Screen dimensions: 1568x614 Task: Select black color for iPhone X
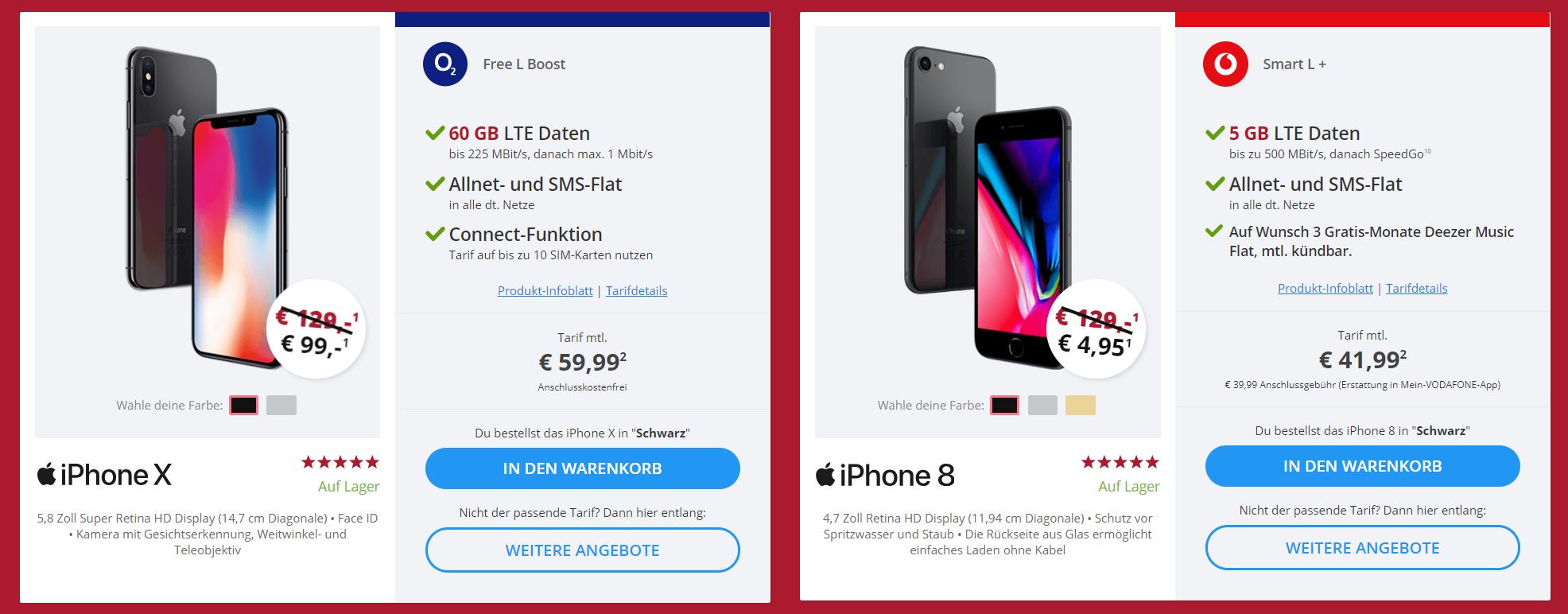click(244, 405)
